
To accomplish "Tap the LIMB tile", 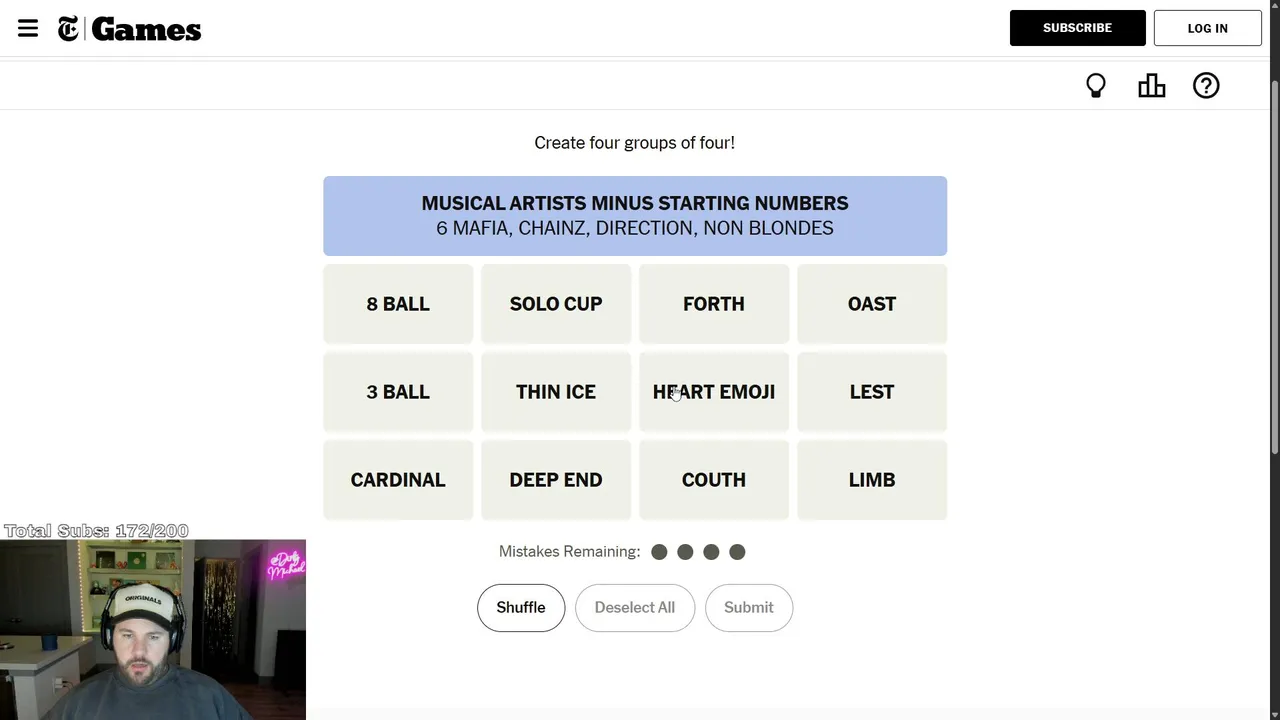I will point(872,480).
